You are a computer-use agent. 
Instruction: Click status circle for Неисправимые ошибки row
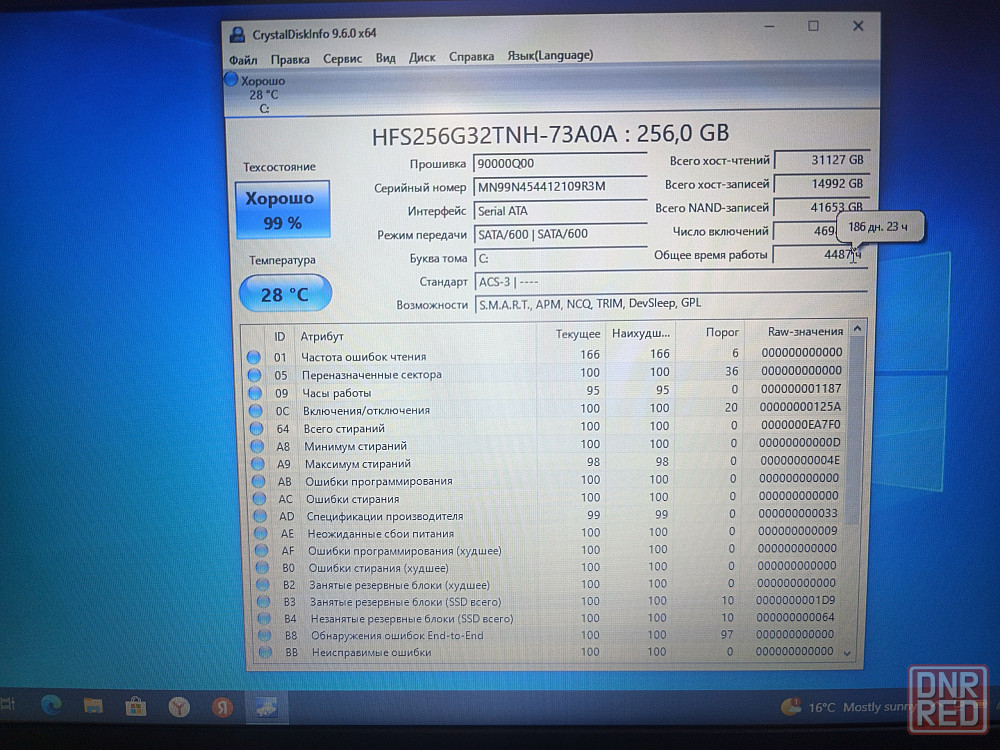(x=265, y=652)
